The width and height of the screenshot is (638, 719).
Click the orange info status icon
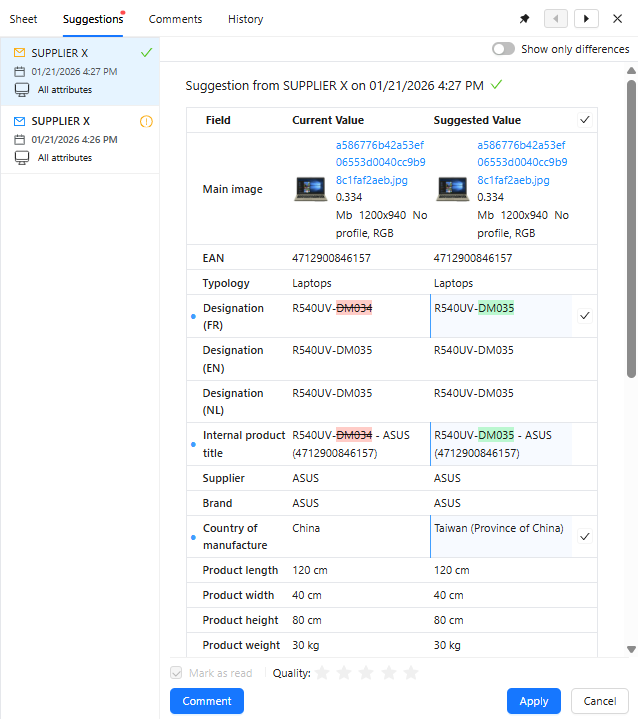tap(146, 121)
